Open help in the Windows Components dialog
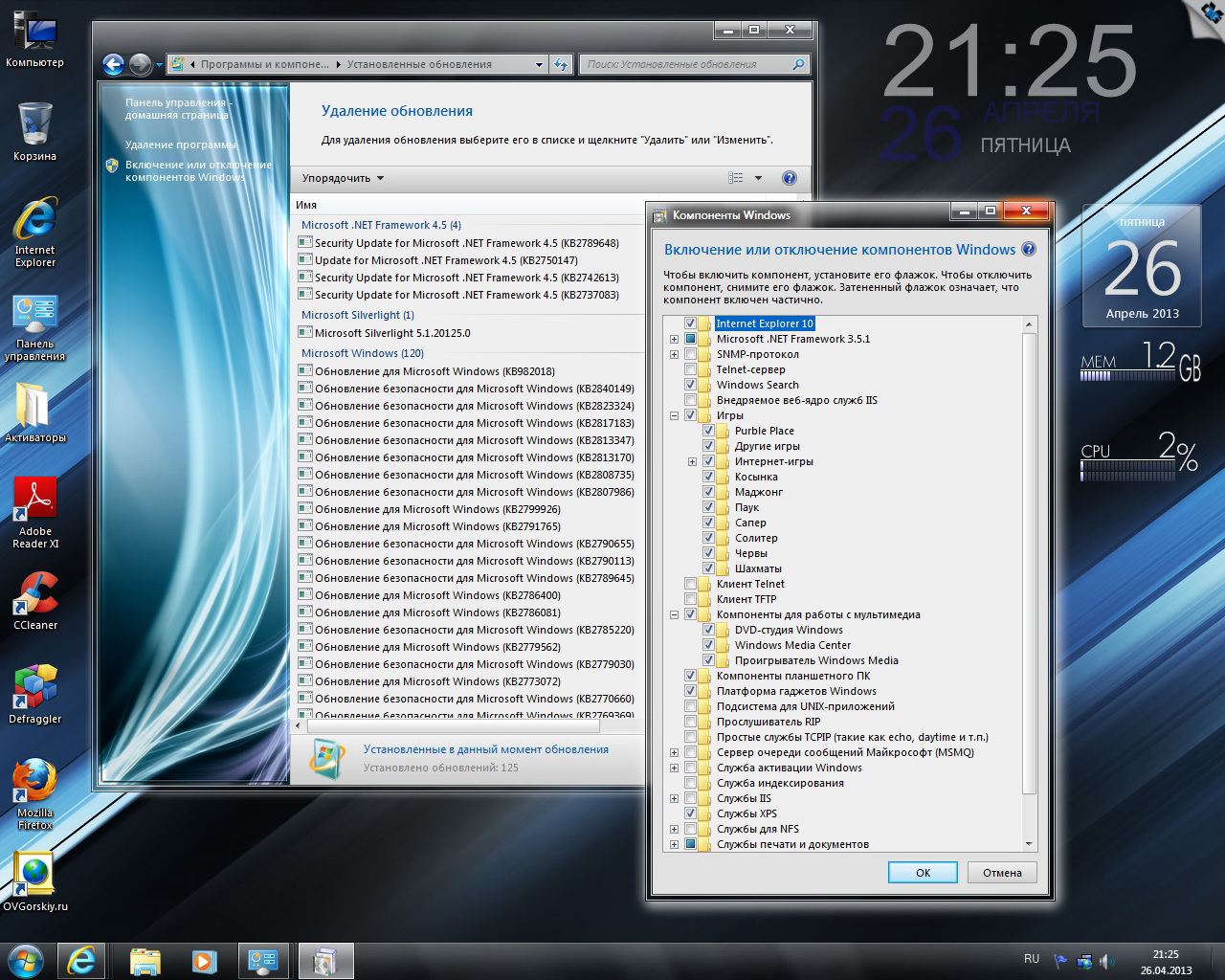Screen dimensions: 1225x980 (x=1029, y=249)
